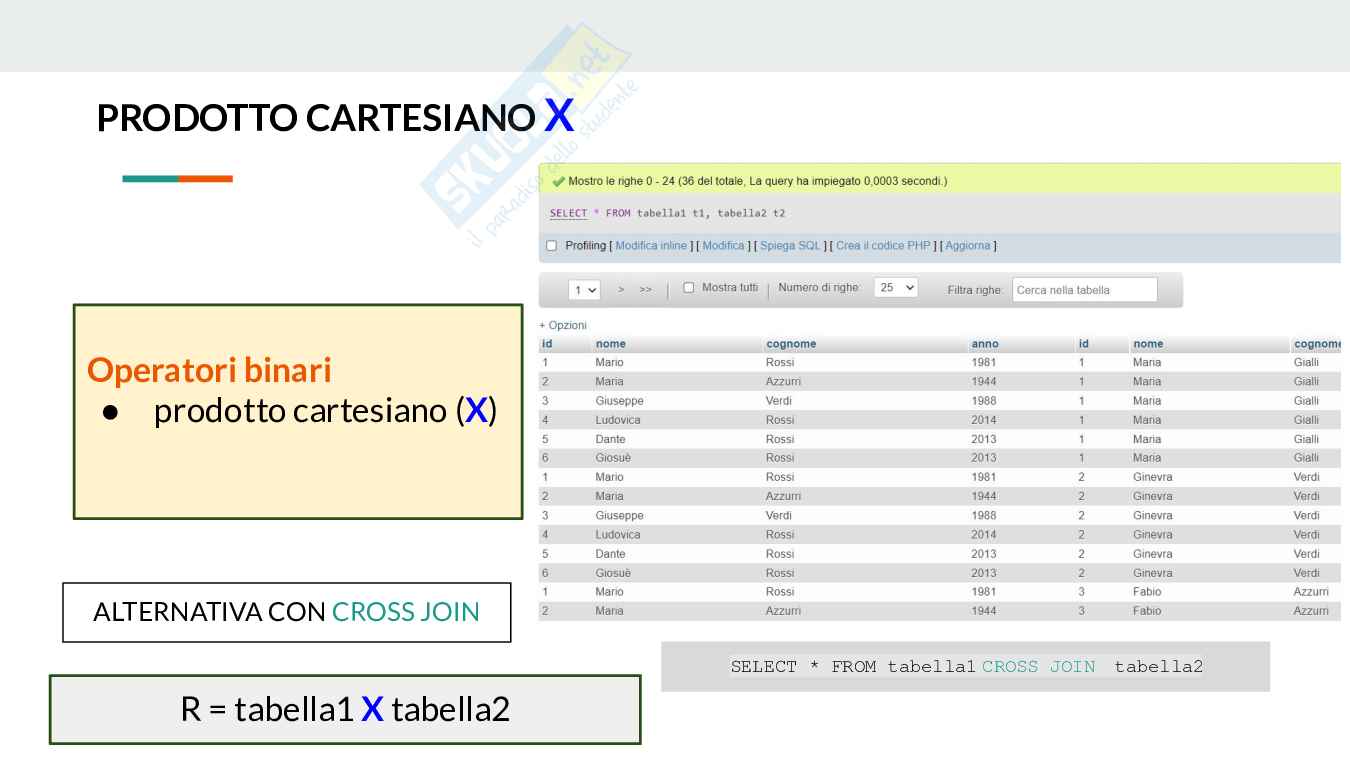The height and width of the screenshot is (759, 1350).
Task: Open the page number dropdown
Action: pos(585,289)
